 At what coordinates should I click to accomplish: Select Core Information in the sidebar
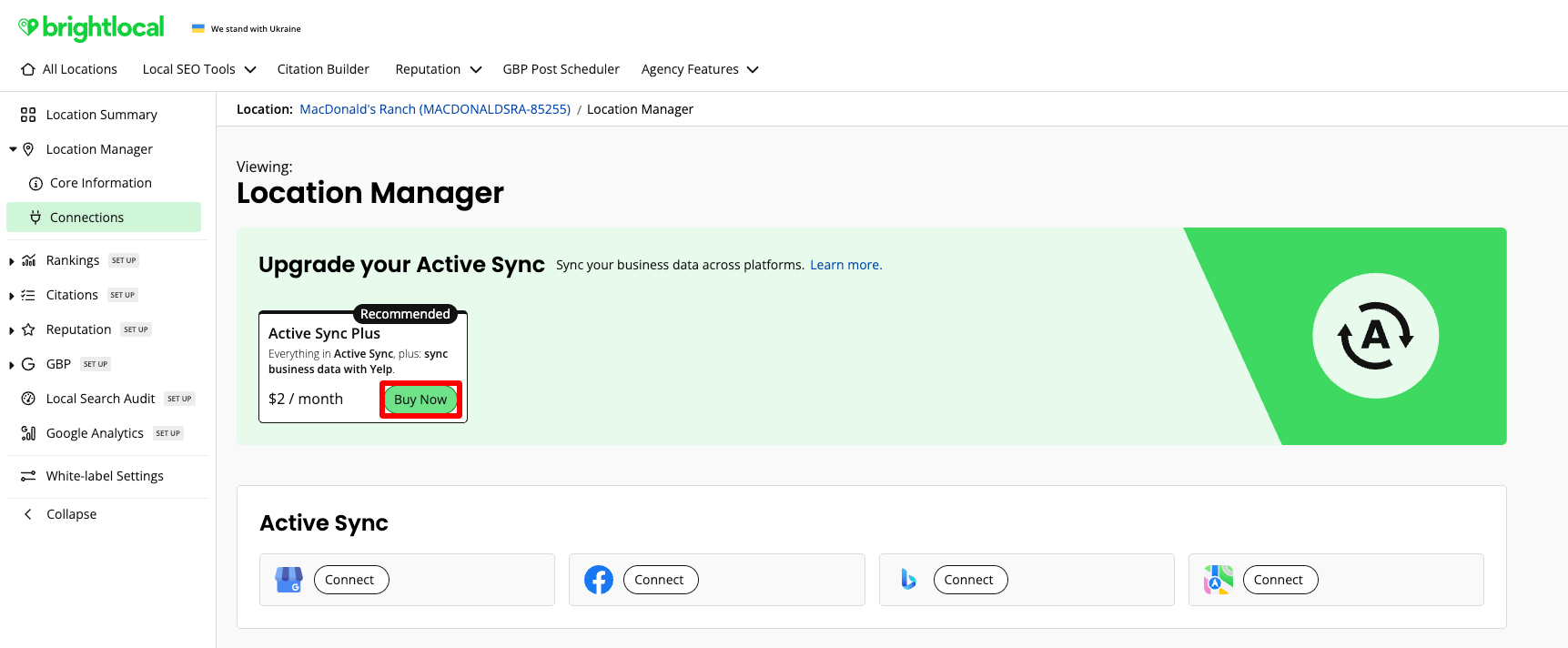pyautogui.click(x=100, y=183)
